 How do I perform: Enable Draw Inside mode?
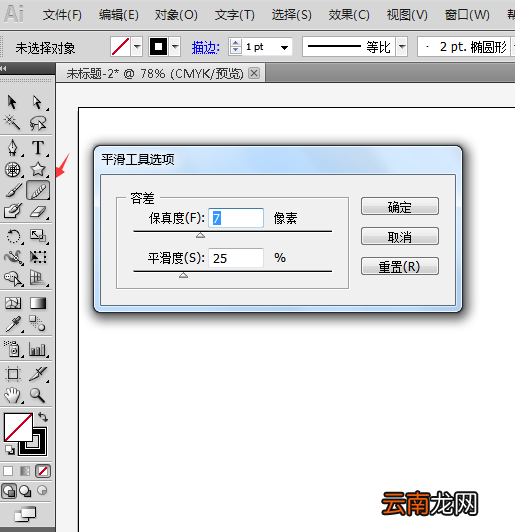(42, 491)
